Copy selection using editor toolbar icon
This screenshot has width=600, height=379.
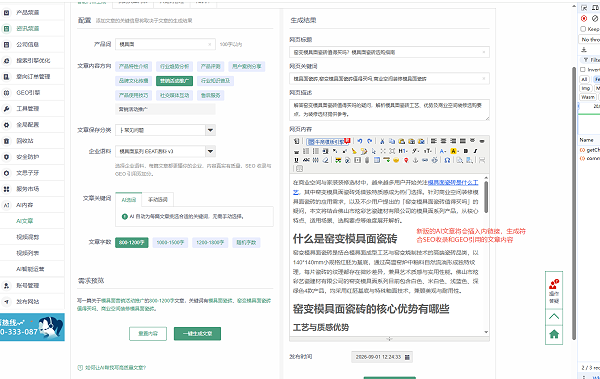392,141
